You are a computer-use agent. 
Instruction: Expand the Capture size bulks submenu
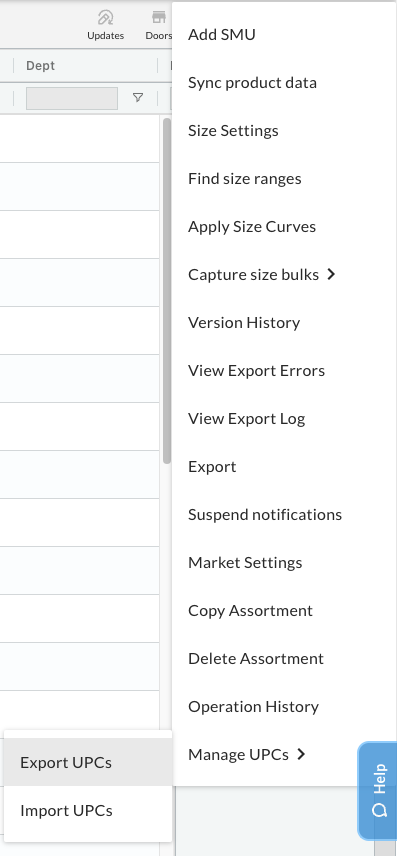tap(262, 274)
